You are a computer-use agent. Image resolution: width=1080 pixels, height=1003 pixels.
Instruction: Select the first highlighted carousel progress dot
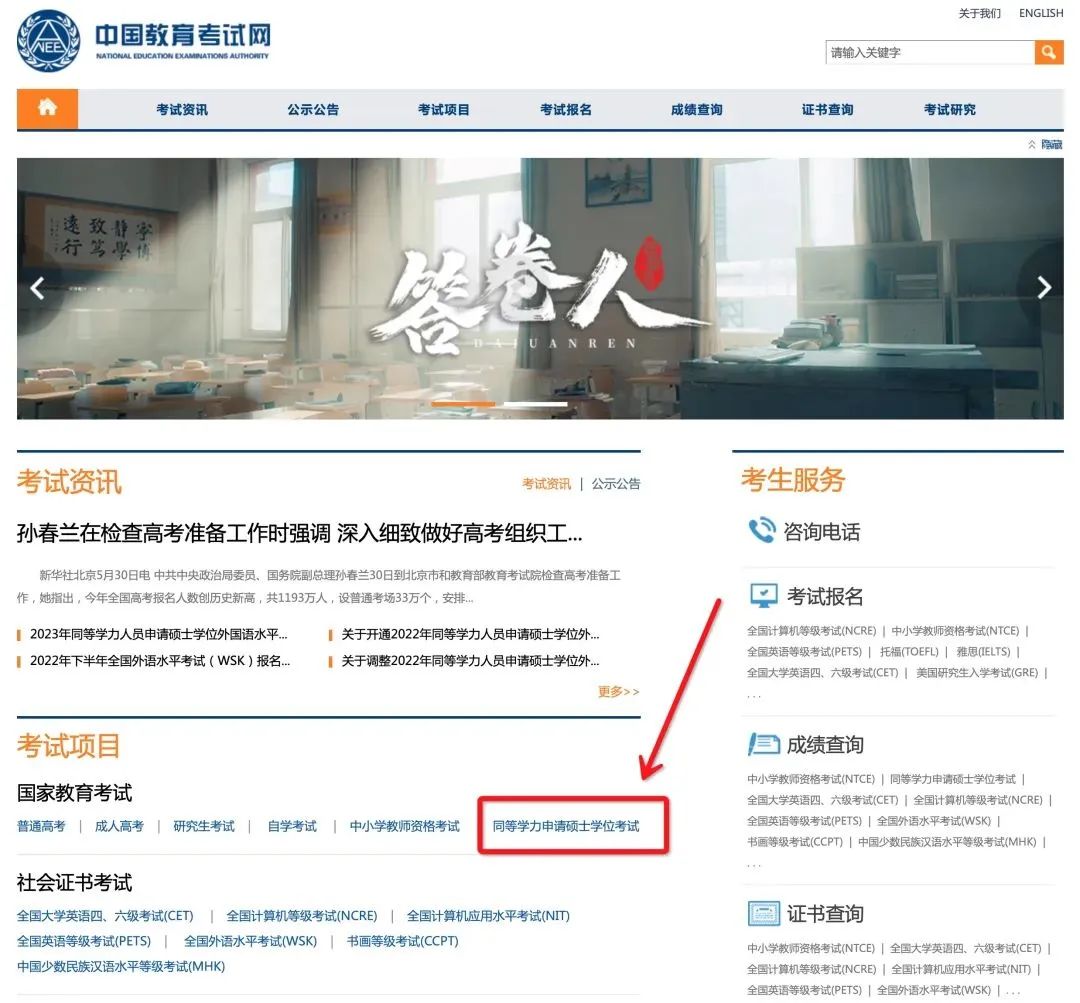[x=465, y=404]
